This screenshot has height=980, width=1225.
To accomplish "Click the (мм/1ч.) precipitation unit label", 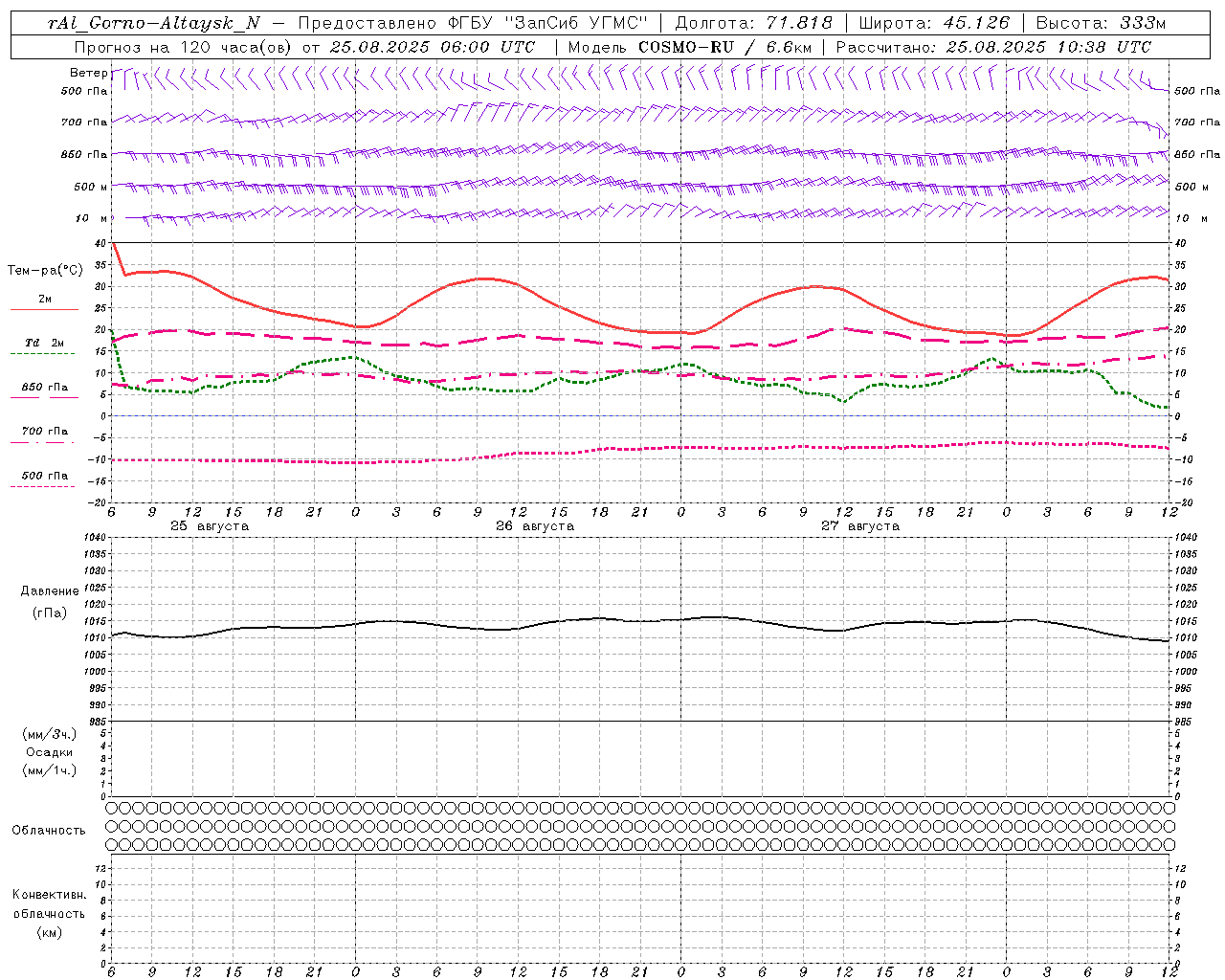I will tap(50, 770).
